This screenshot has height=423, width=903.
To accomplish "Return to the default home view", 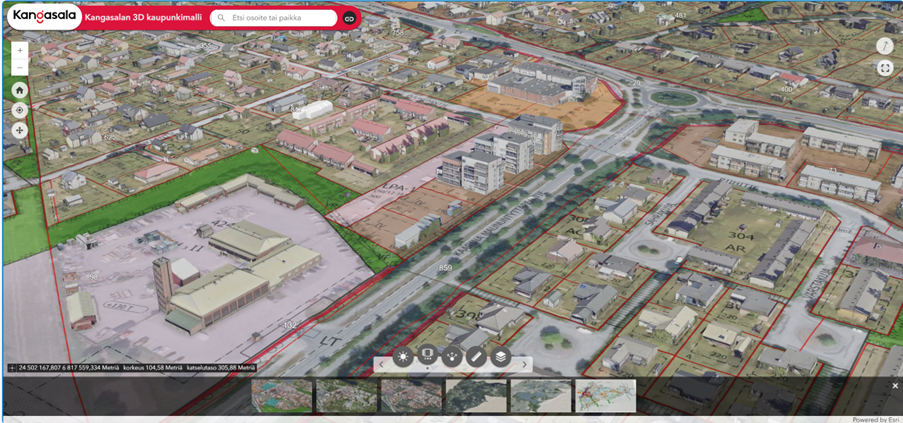I will 20,90.
